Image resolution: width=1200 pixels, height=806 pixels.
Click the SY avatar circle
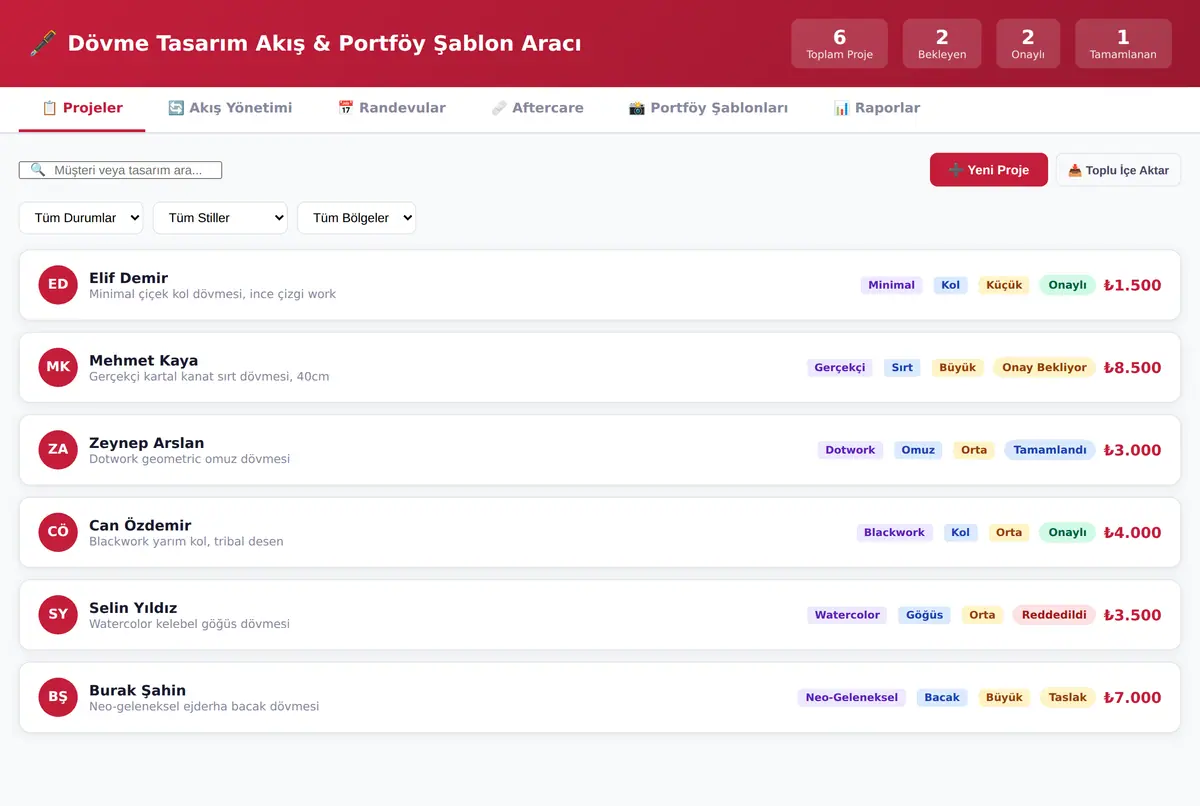tap(58, 615)
